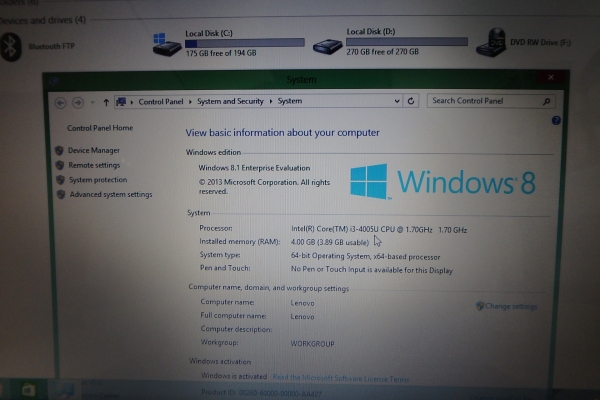The width and height of the screenshot is (600, 400).
Task: Click the Computer name value Lenovo
Action: pos(302,303)
